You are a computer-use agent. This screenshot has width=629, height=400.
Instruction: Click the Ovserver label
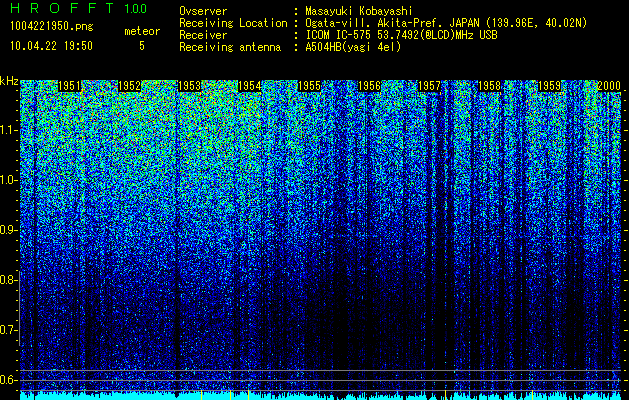(203, 11)
